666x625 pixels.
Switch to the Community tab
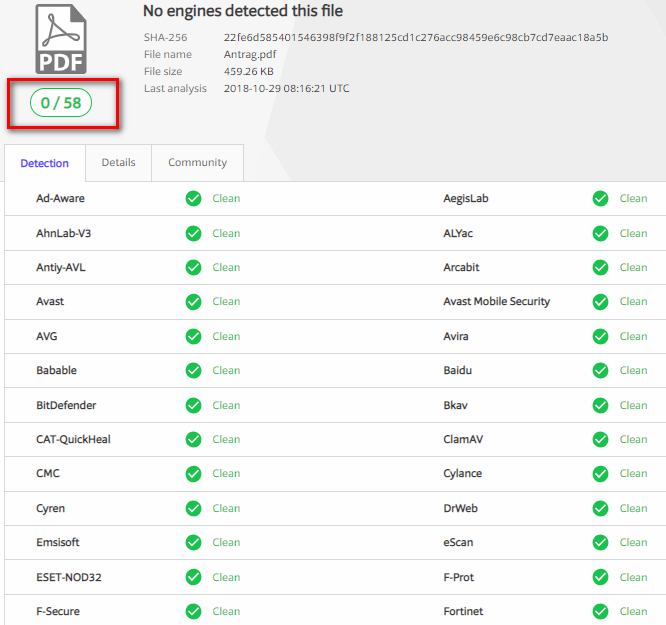(x=197, y=162)
